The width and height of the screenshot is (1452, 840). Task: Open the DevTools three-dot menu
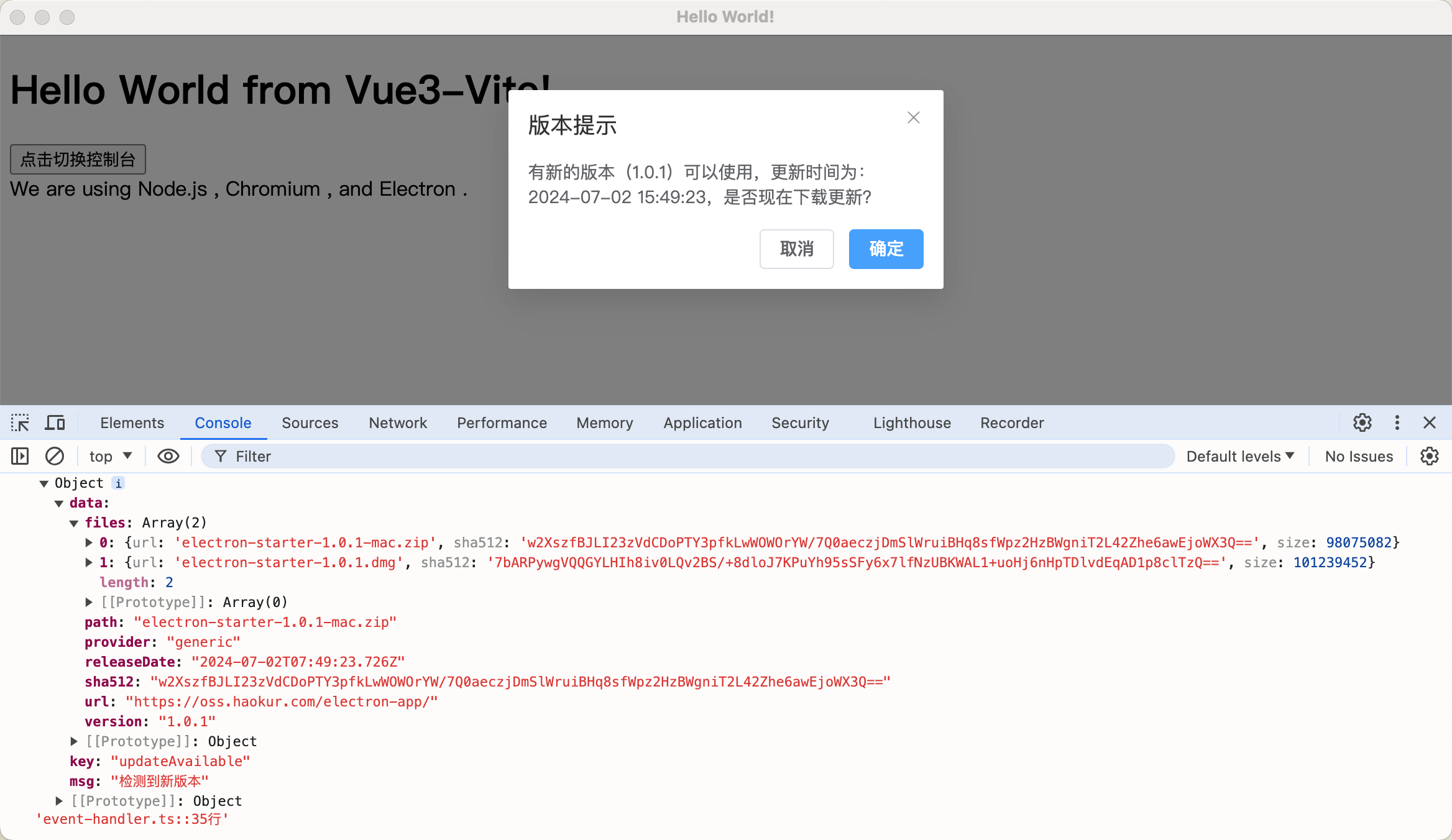click(1397, 423)
